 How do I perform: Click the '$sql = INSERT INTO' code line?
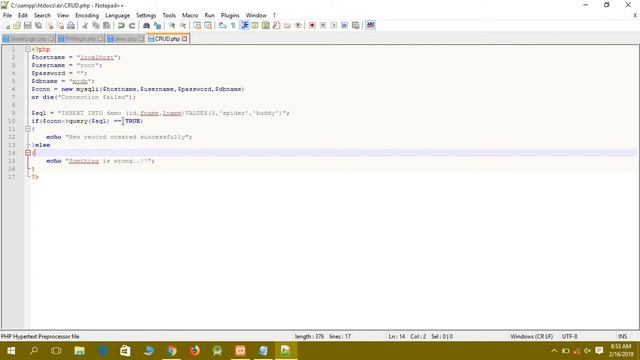pyautogui.click(x=160, y=113)
